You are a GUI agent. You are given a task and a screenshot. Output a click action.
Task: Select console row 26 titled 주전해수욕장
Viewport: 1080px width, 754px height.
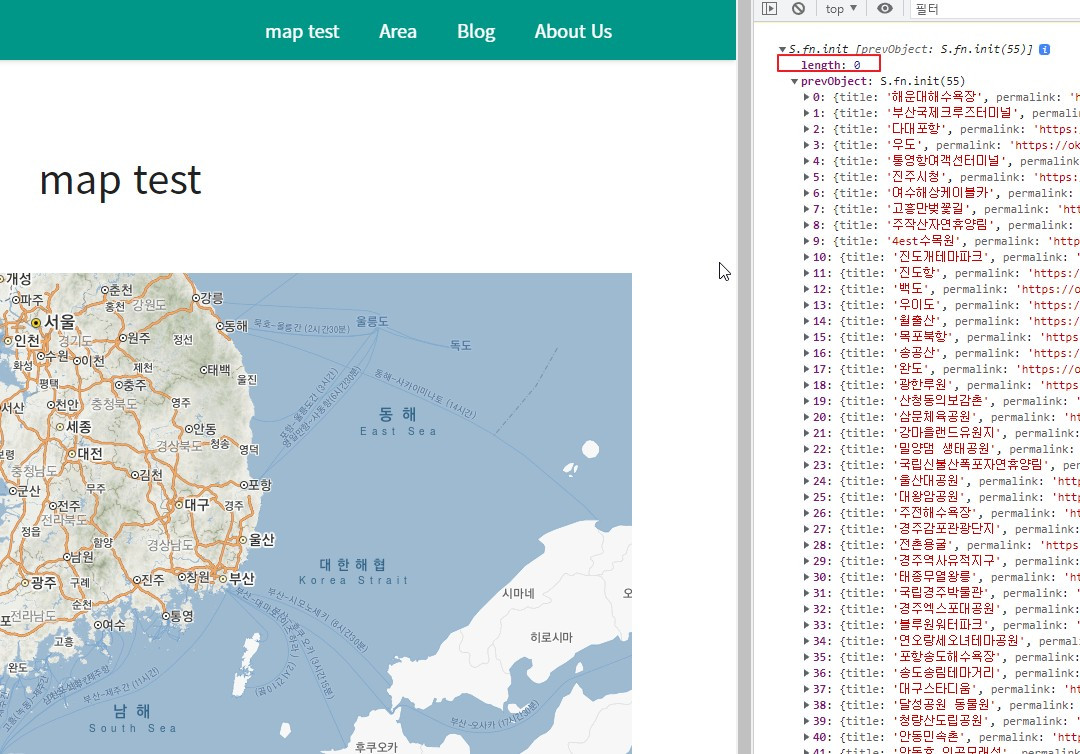click(x=941, y=513)
